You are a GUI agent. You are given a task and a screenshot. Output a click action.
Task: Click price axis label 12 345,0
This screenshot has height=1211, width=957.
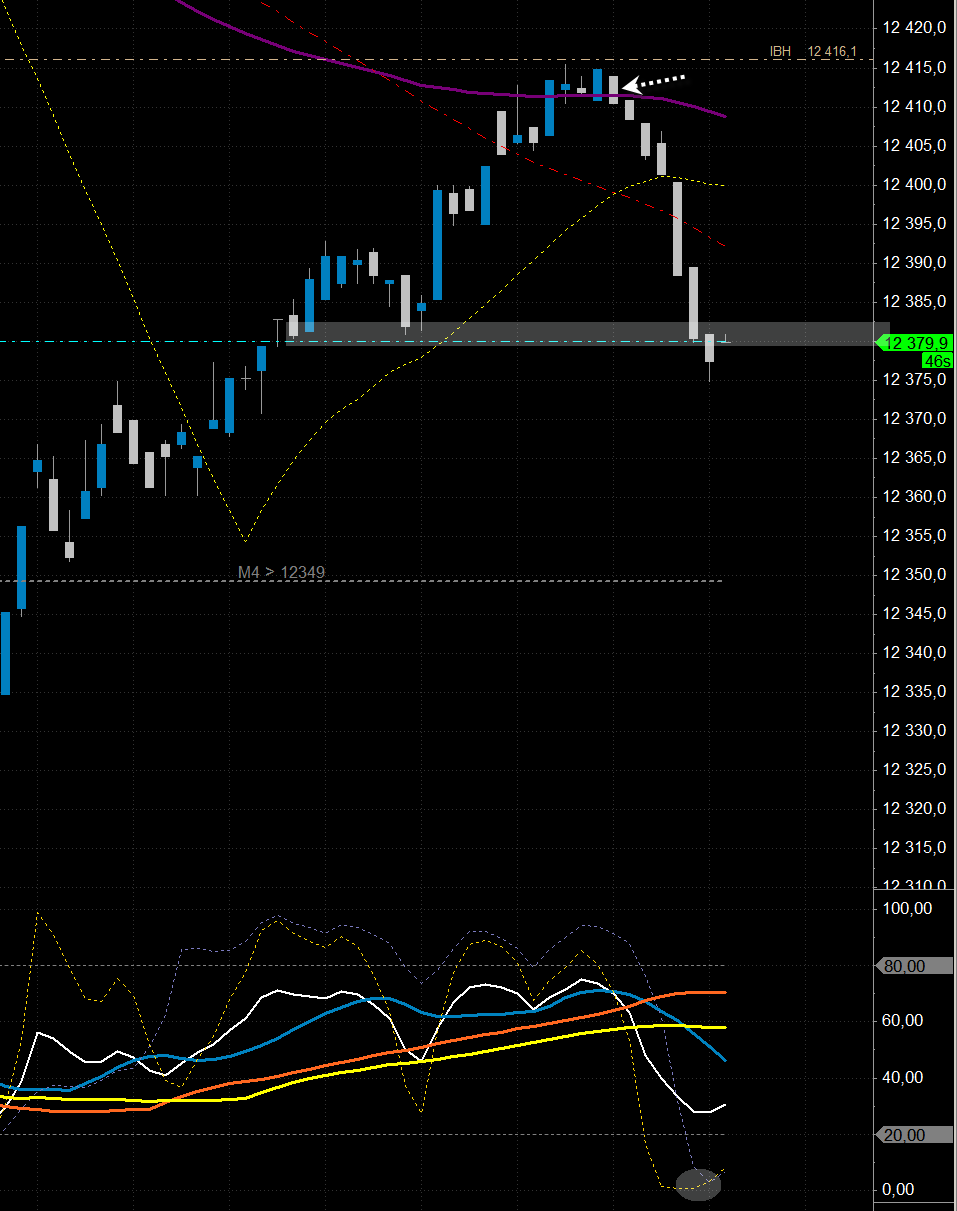[914, 614]
